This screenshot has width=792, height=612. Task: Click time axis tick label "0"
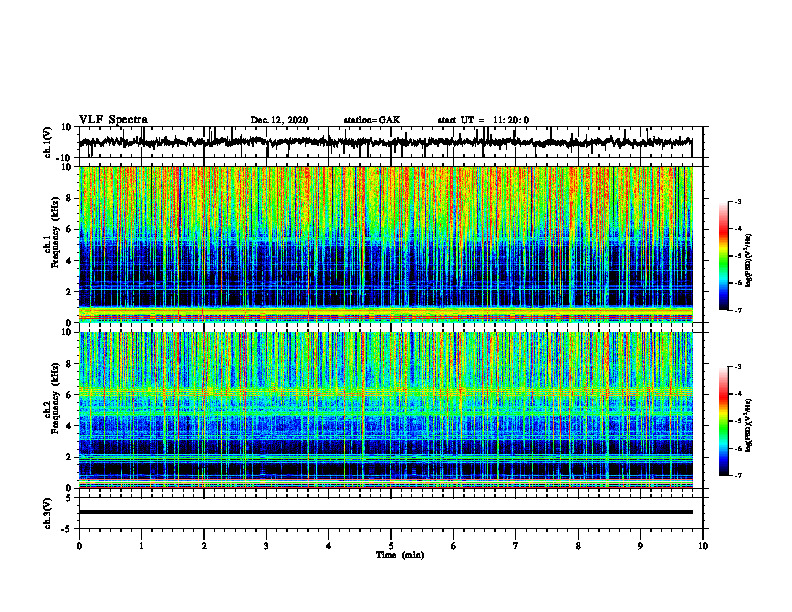[79, 546]
